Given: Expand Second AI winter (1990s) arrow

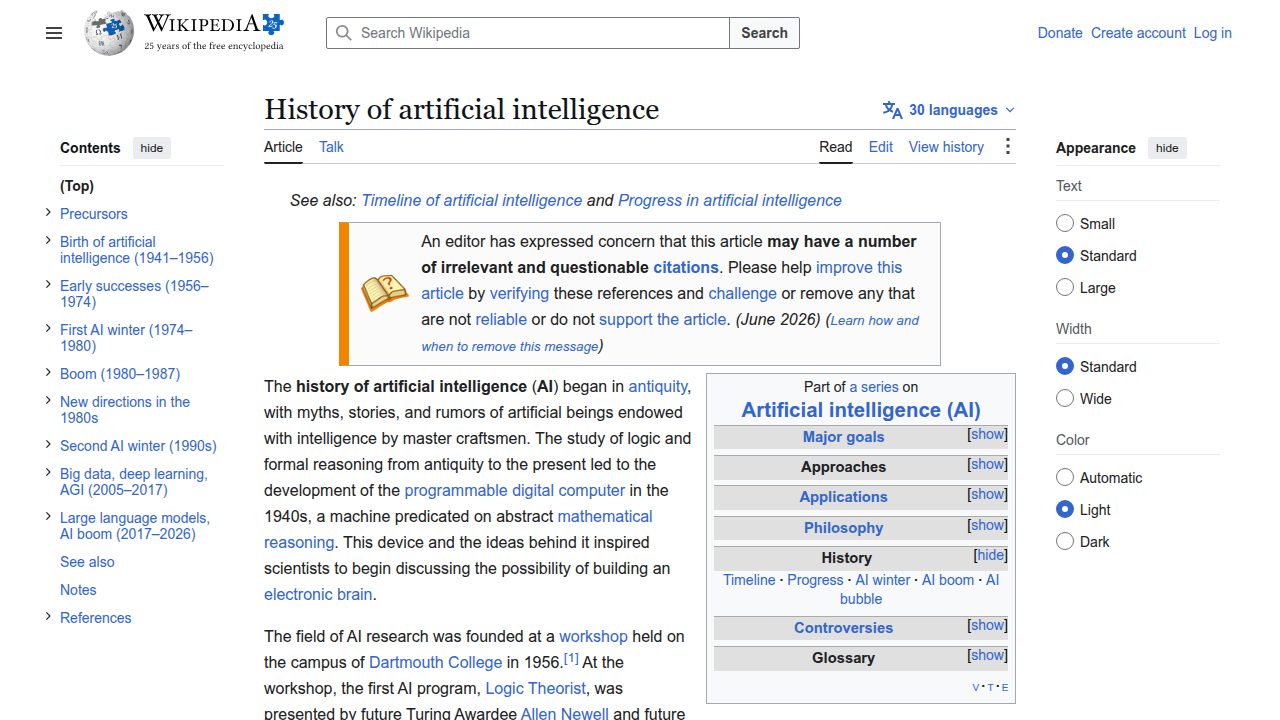Looking at the screenshot, I should (x=48, y=444).
